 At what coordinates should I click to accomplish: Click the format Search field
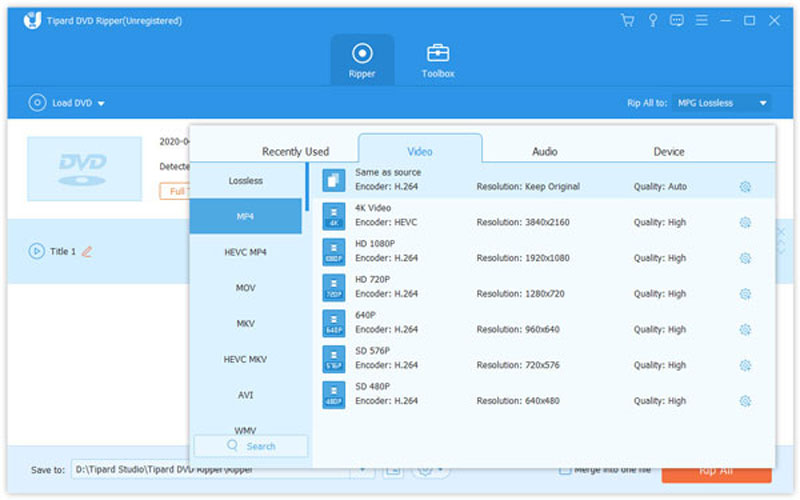[x=251, y=446]
